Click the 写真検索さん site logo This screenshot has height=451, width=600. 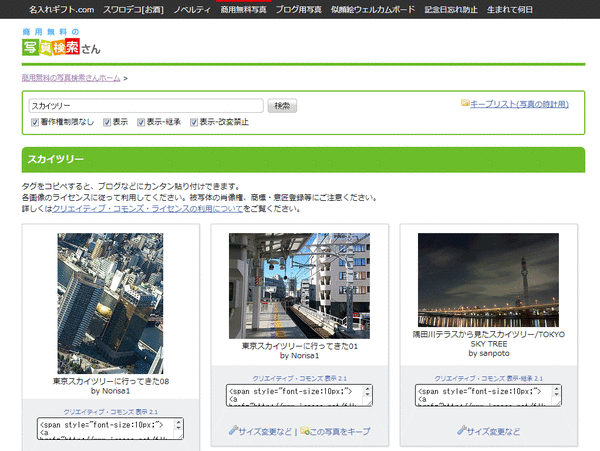tap(61, 42)
